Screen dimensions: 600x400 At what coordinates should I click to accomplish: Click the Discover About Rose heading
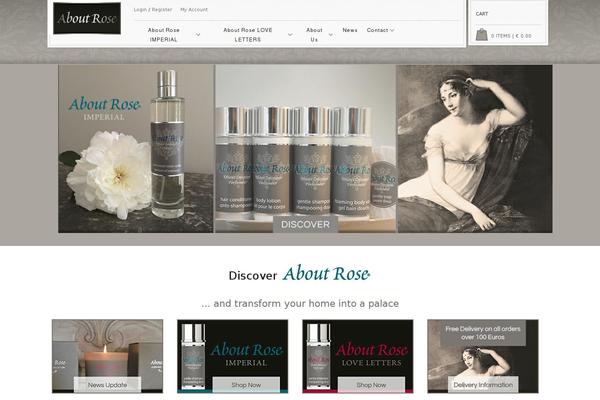tap(299, 274)
